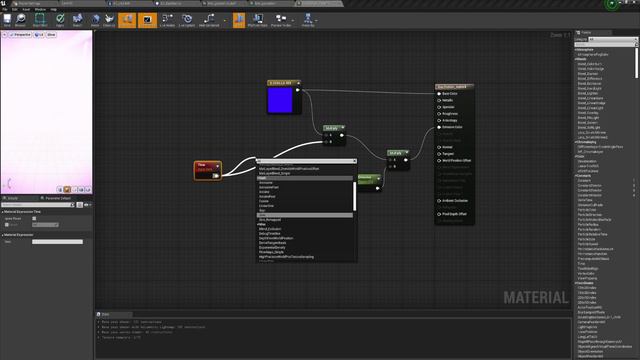Collapse the Constant3Vector node preview arrow
The height and width of the screenshot is (360, 640).
tap(298, 83)
